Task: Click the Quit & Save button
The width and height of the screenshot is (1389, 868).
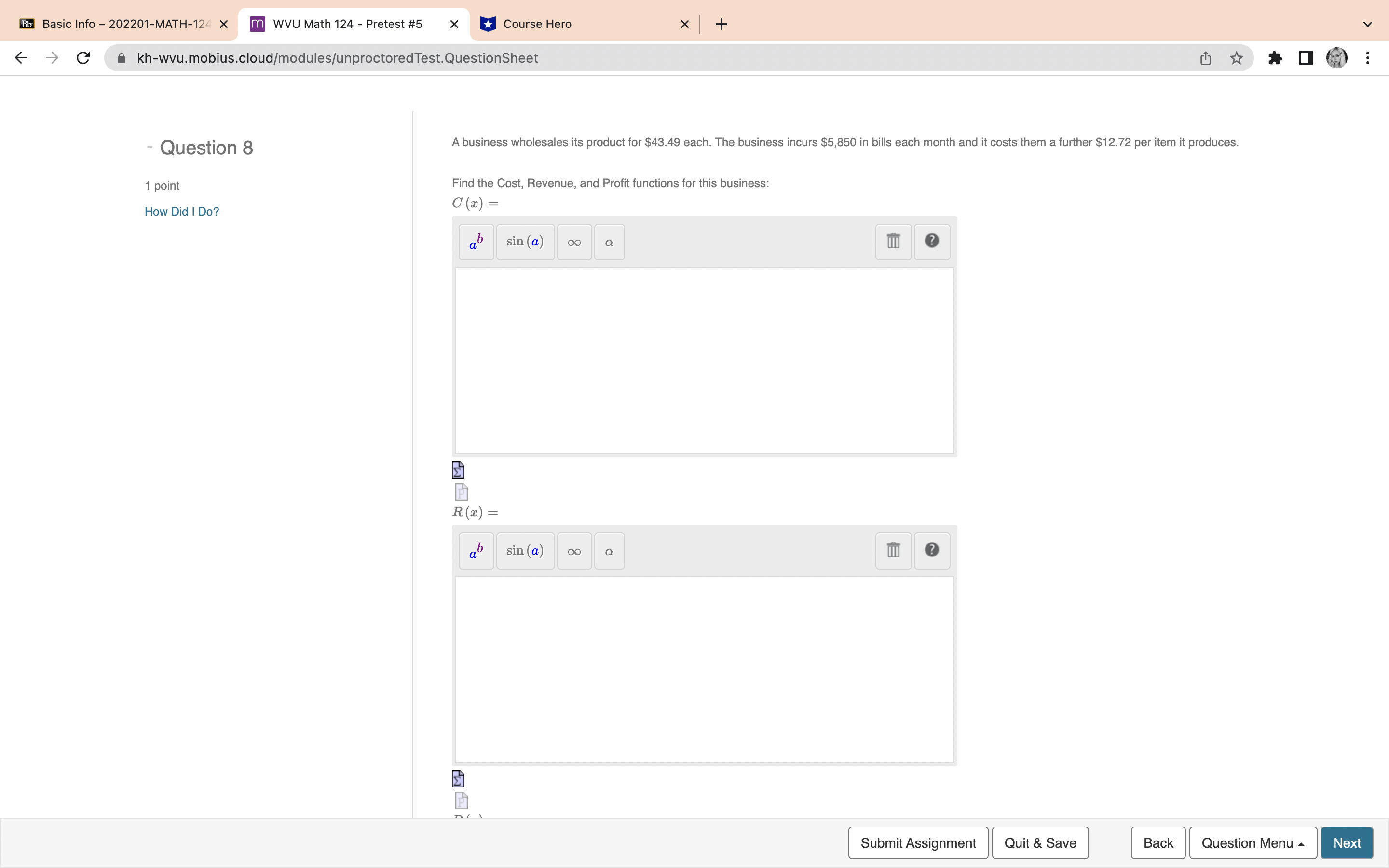Action: 1040,843
